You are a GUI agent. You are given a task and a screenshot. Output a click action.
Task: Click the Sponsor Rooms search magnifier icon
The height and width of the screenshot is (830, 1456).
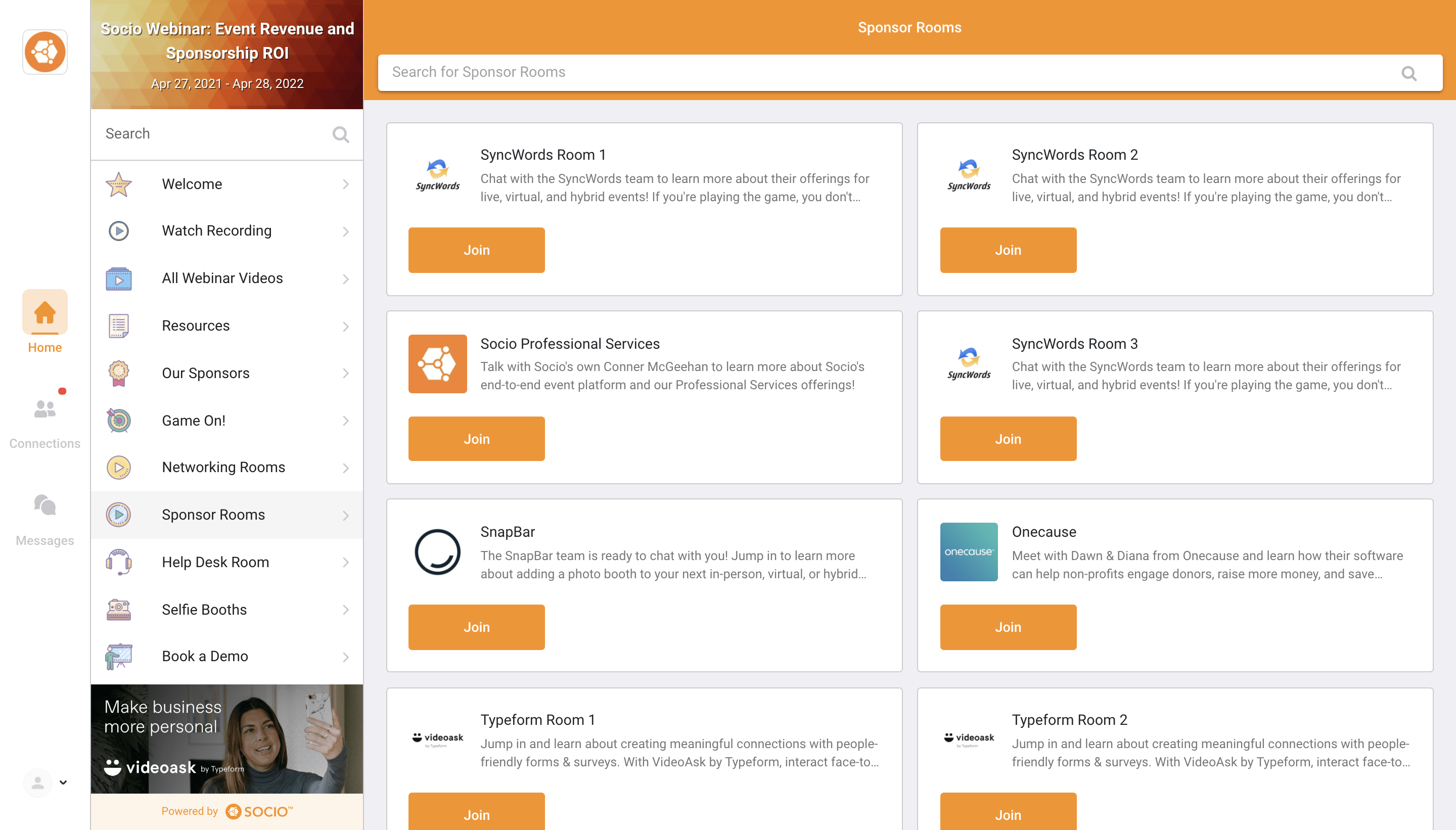[x=1408, y=73]
